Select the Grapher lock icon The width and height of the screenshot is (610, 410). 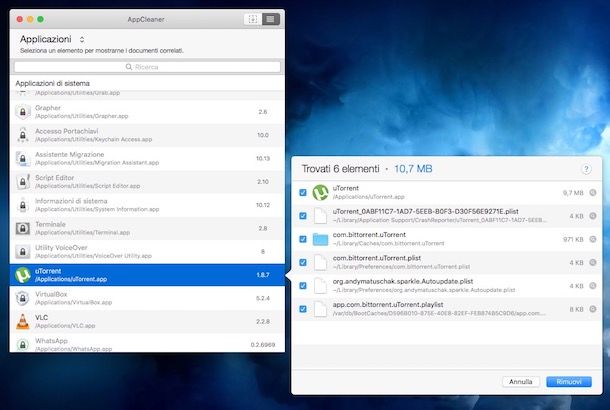(23, 112)
